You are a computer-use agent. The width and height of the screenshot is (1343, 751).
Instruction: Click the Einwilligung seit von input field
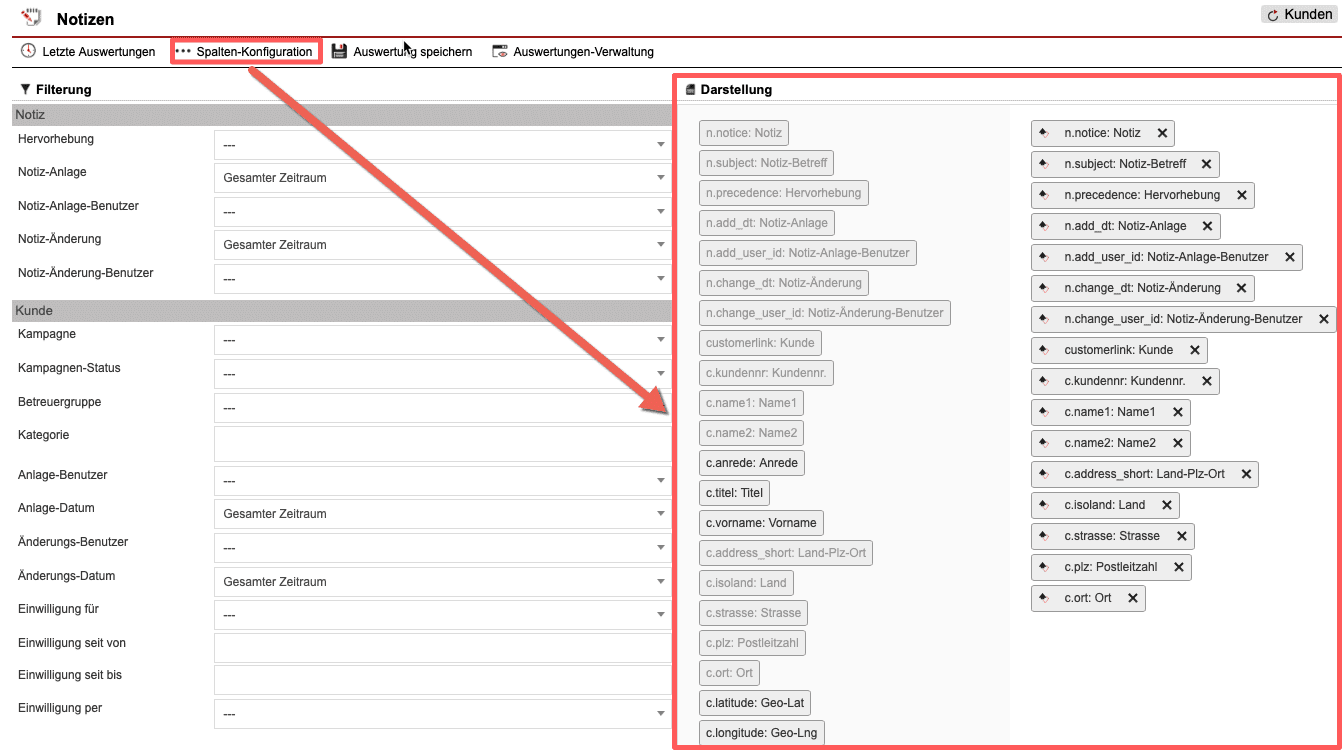(x=441, y=647)
